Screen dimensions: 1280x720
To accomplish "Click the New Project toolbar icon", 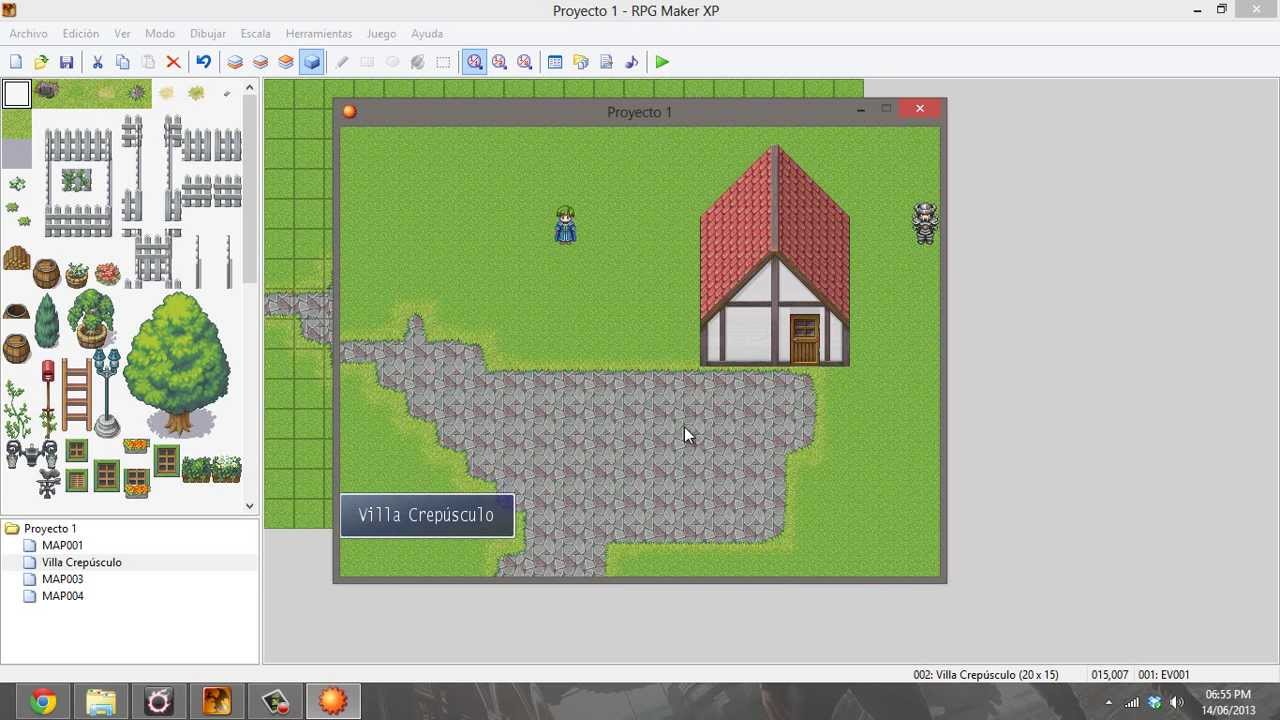I will 16,62.
